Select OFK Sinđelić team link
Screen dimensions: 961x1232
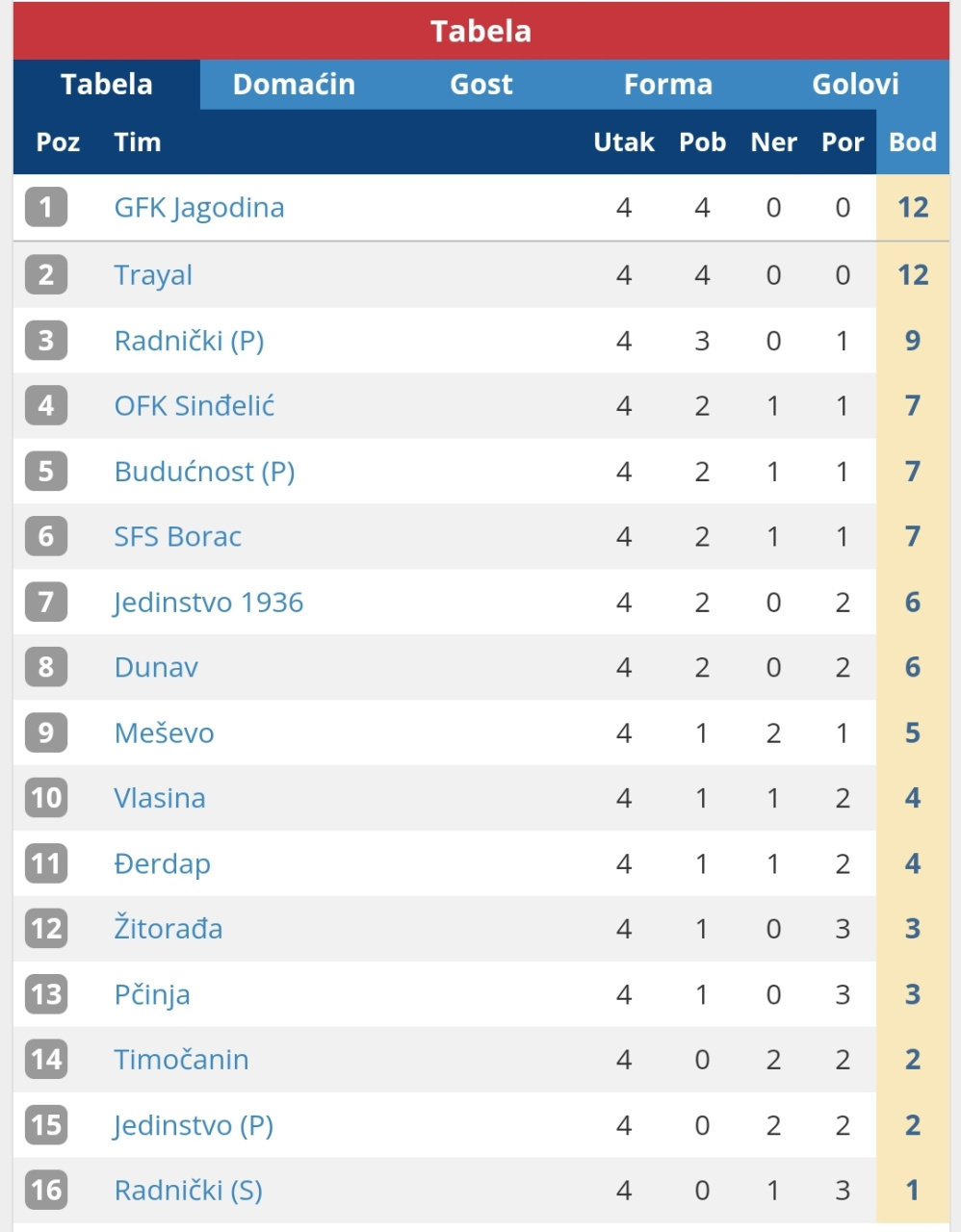click(x=194, y=406)
